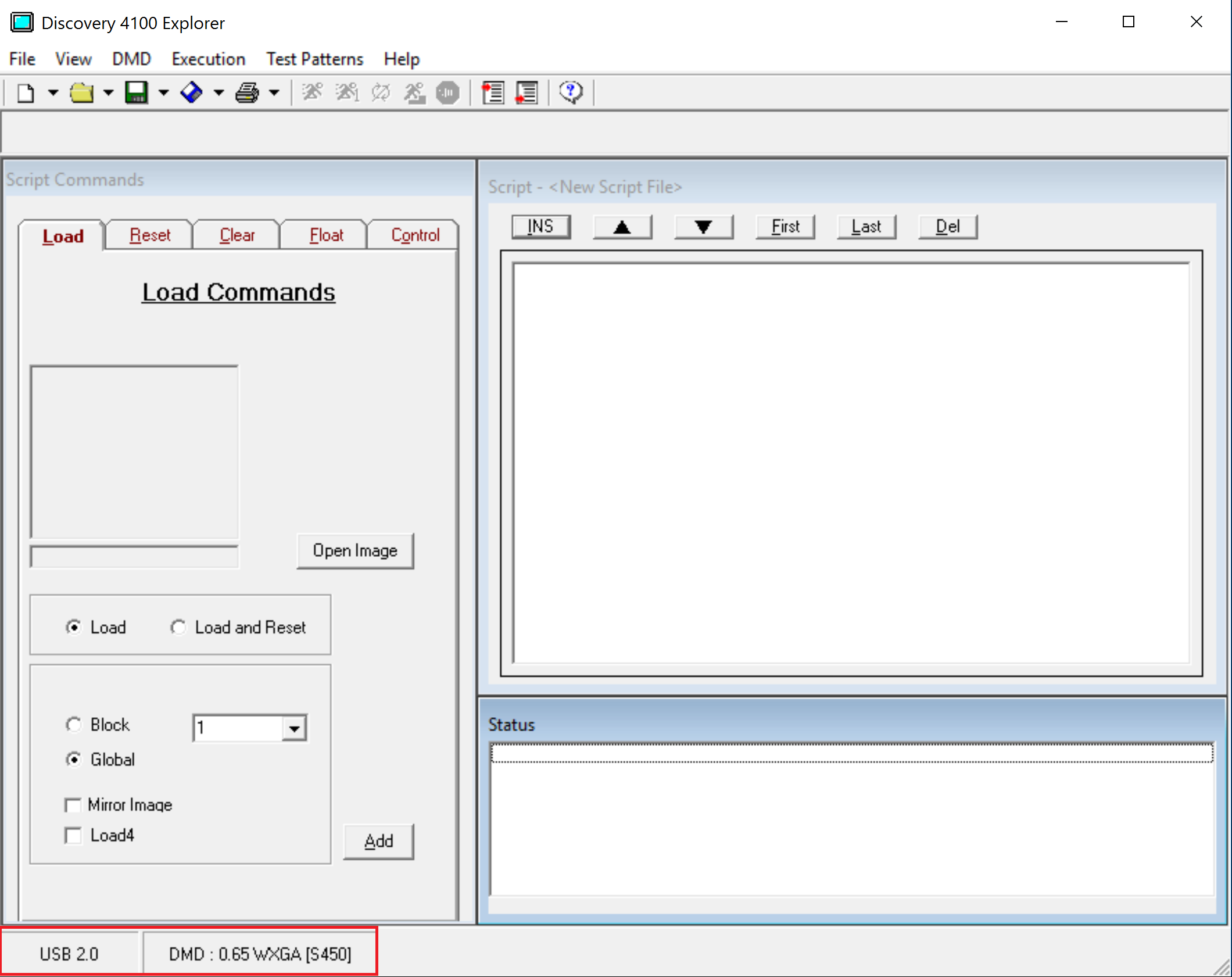Save the current script
Image resolution: width=1232 pixels, height=977 pixels.
[136, 91]
